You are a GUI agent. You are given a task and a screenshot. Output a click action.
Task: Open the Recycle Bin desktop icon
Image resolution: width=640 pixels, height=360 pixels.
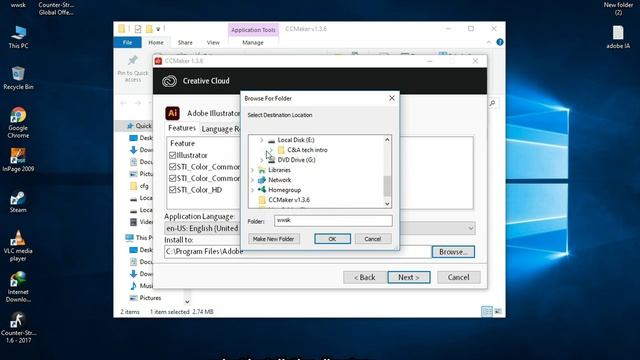18,78
